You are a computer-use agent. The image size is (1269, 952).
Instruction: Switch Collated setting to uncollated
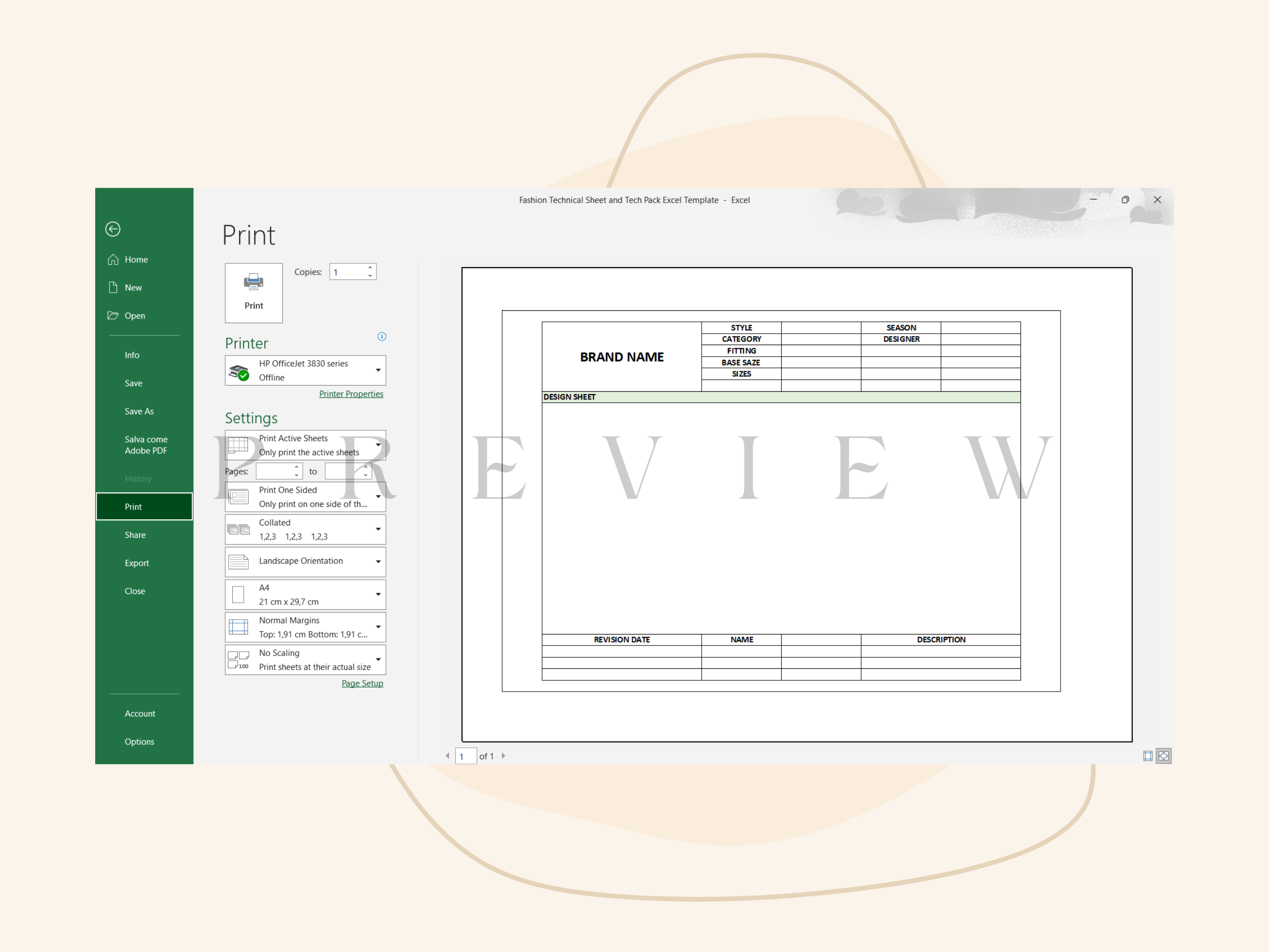point(378,528)
